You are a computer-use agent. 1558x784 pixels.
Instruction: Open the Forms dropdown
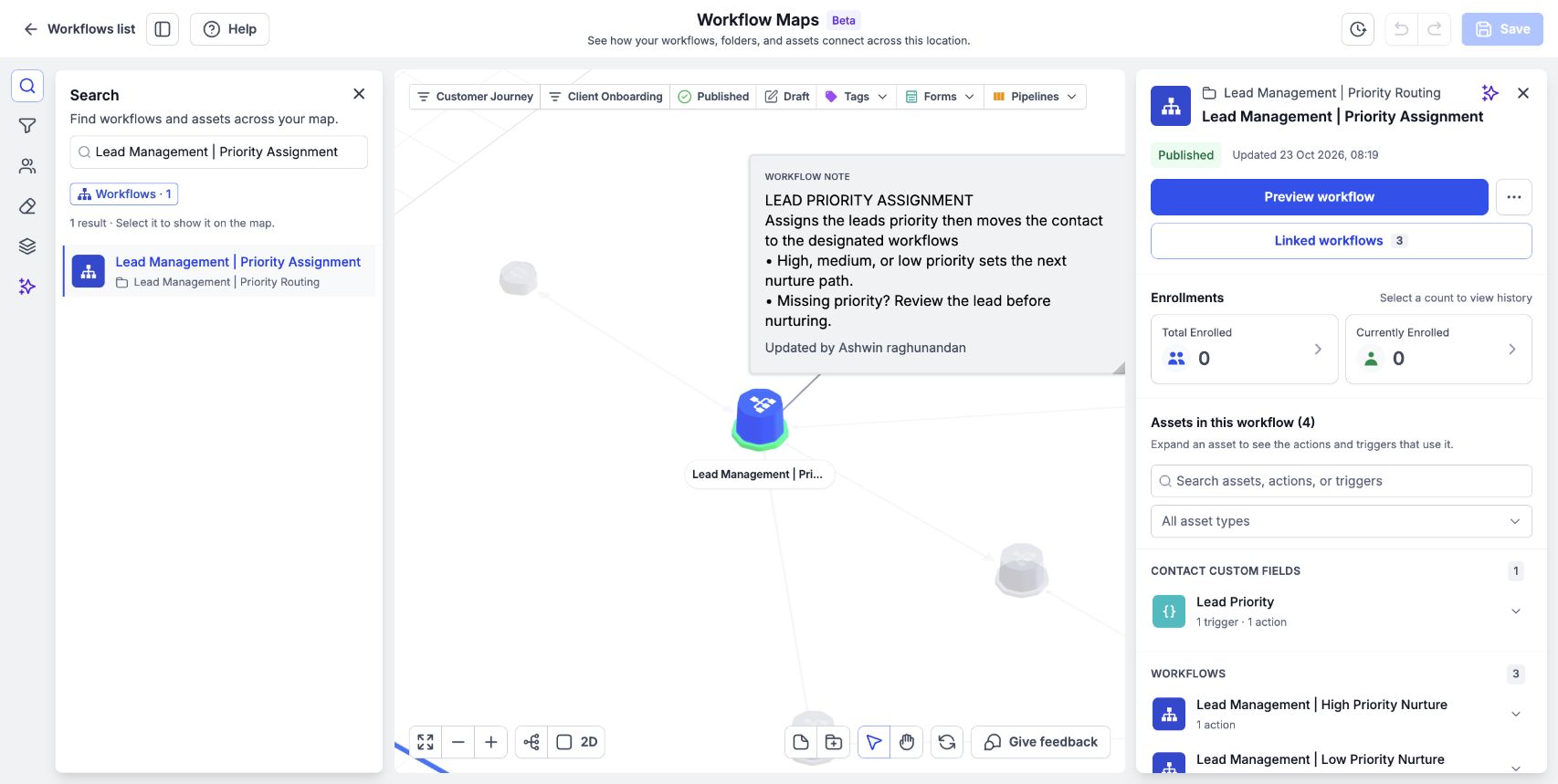[940, 97]
